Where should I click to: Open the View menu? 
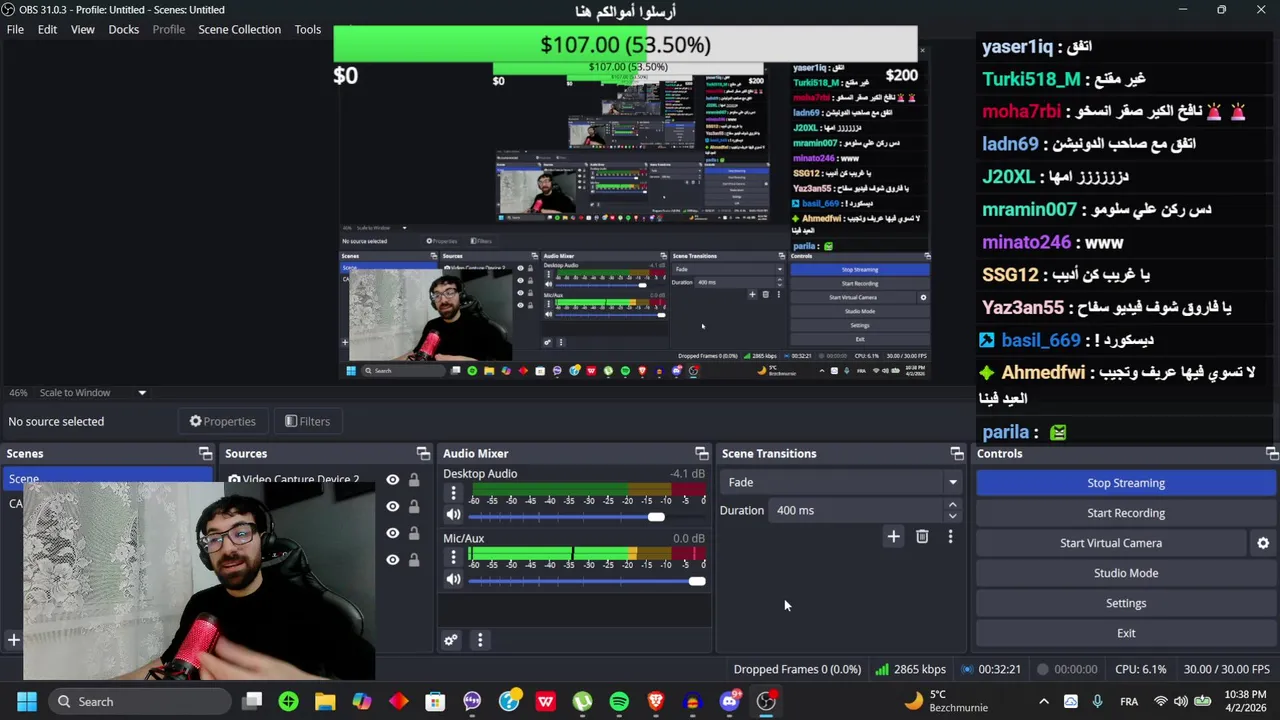pos(83,29)
